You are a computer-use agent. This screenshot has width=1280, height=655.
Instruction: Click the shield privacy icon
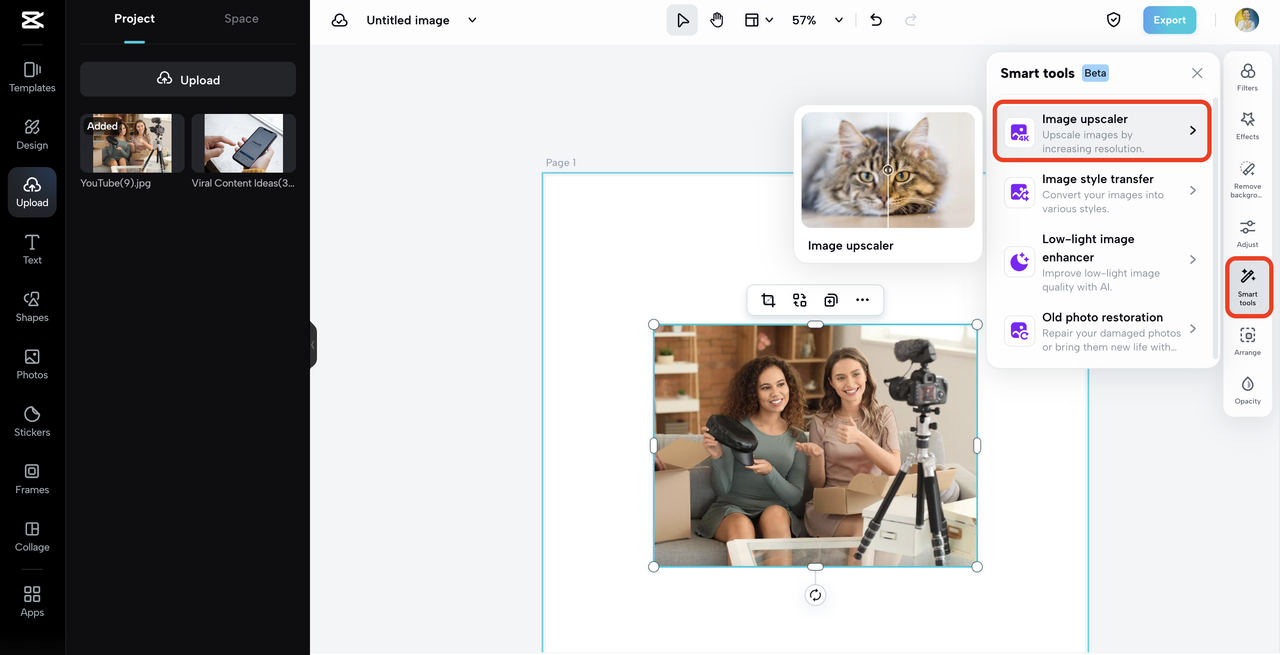(x=1113, y=20)
